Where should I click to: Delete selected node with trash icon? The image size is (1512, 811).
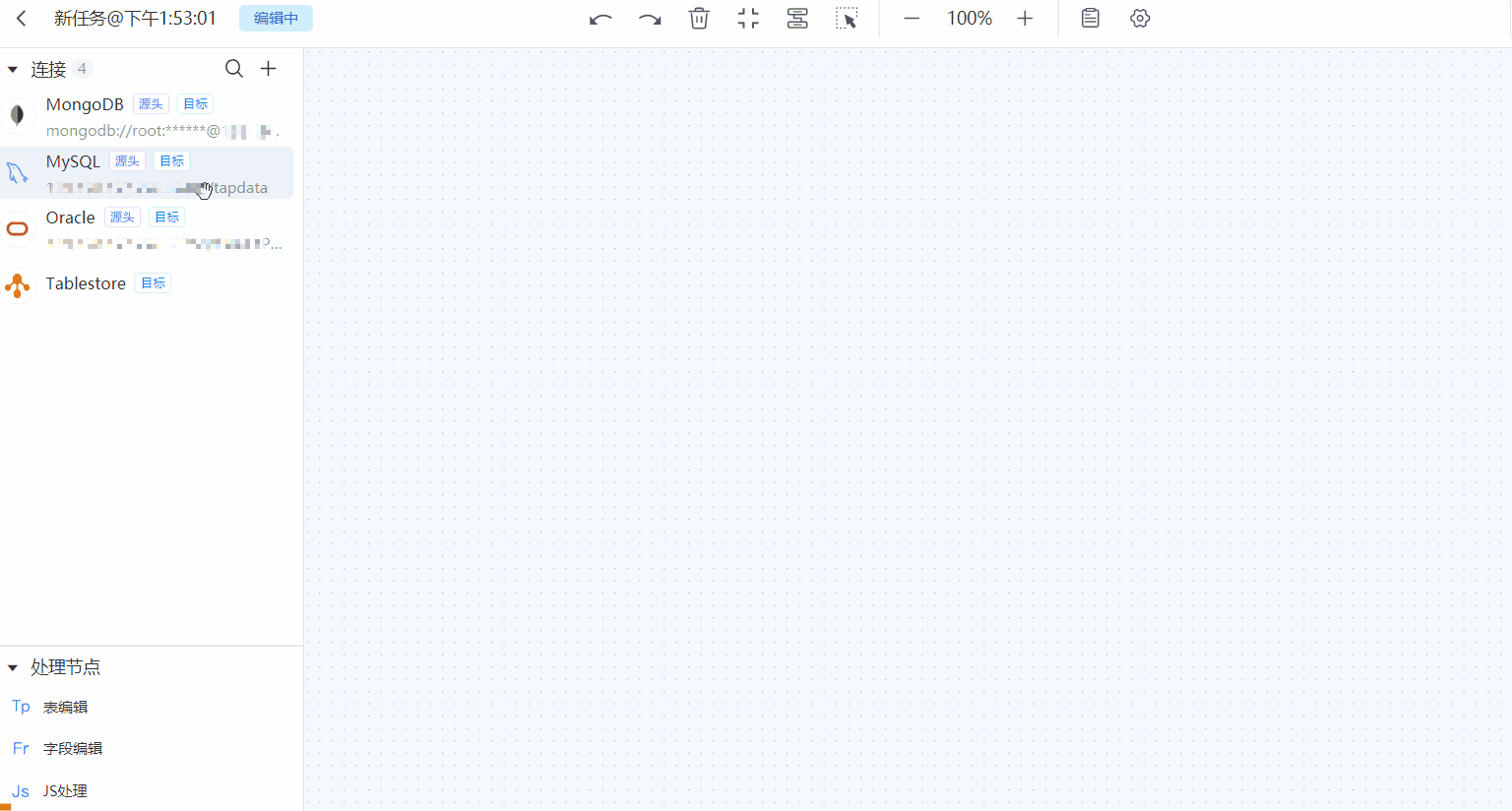point(699,19)
